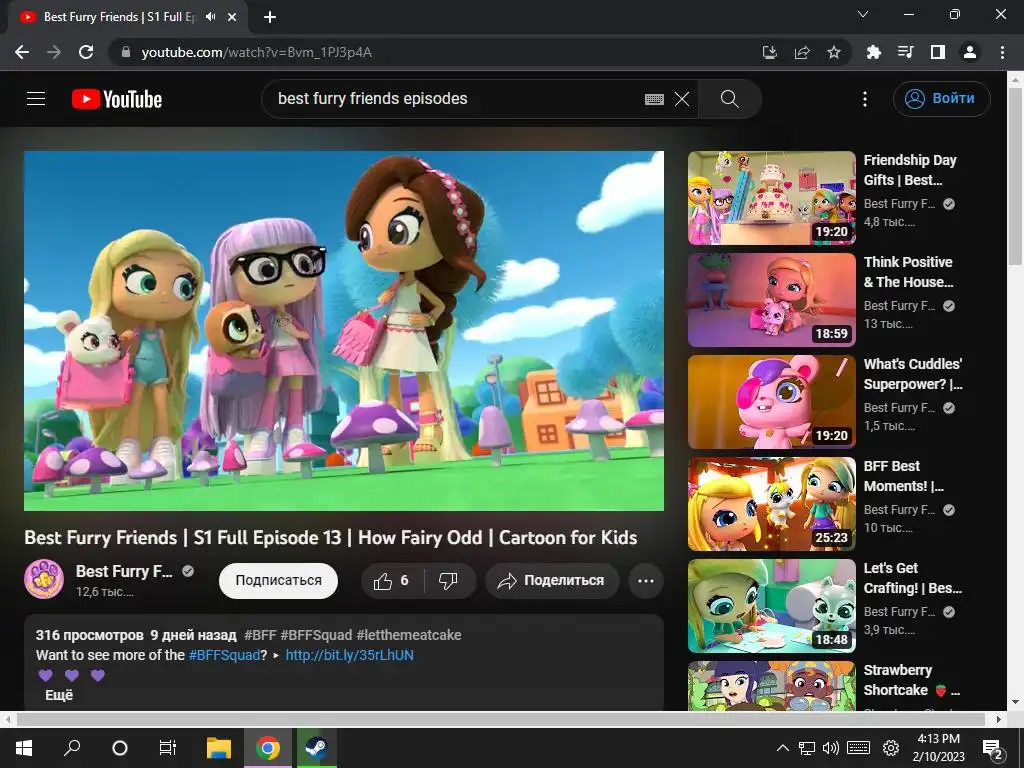Toggle Chrome side panel
The height and width of the screenshot is (768, 1024).
point(937,52)
